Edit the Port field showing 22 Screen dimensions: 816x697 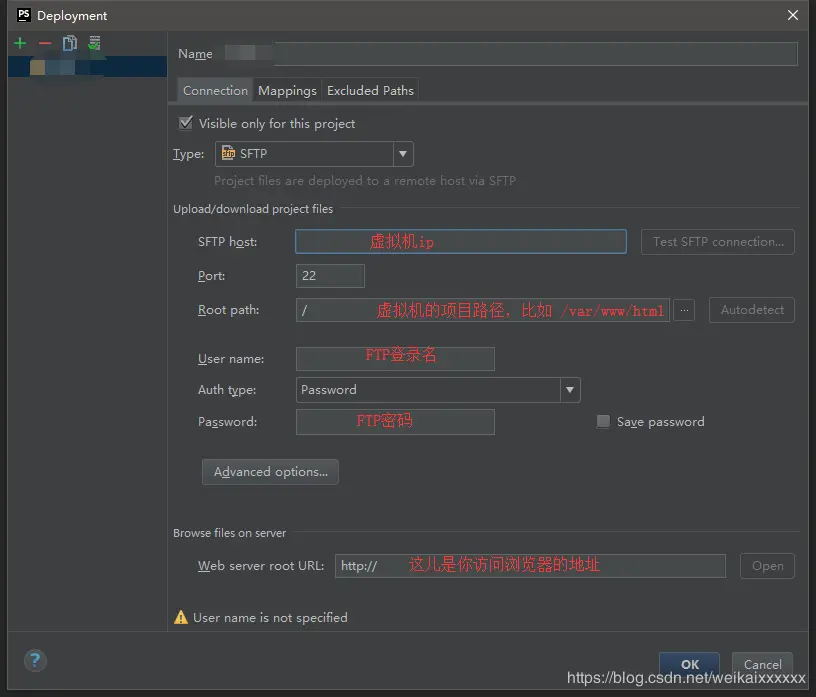click(x=330, y=276)
